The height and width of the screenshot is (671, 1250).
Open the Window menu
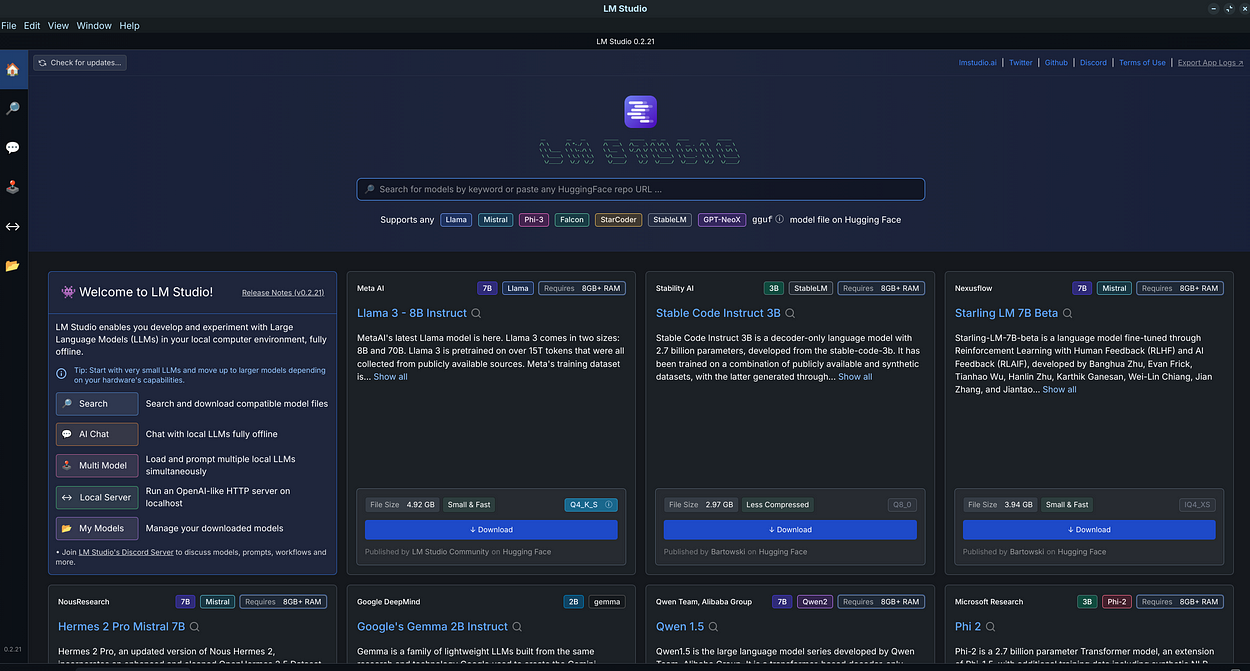pos(94,25)
